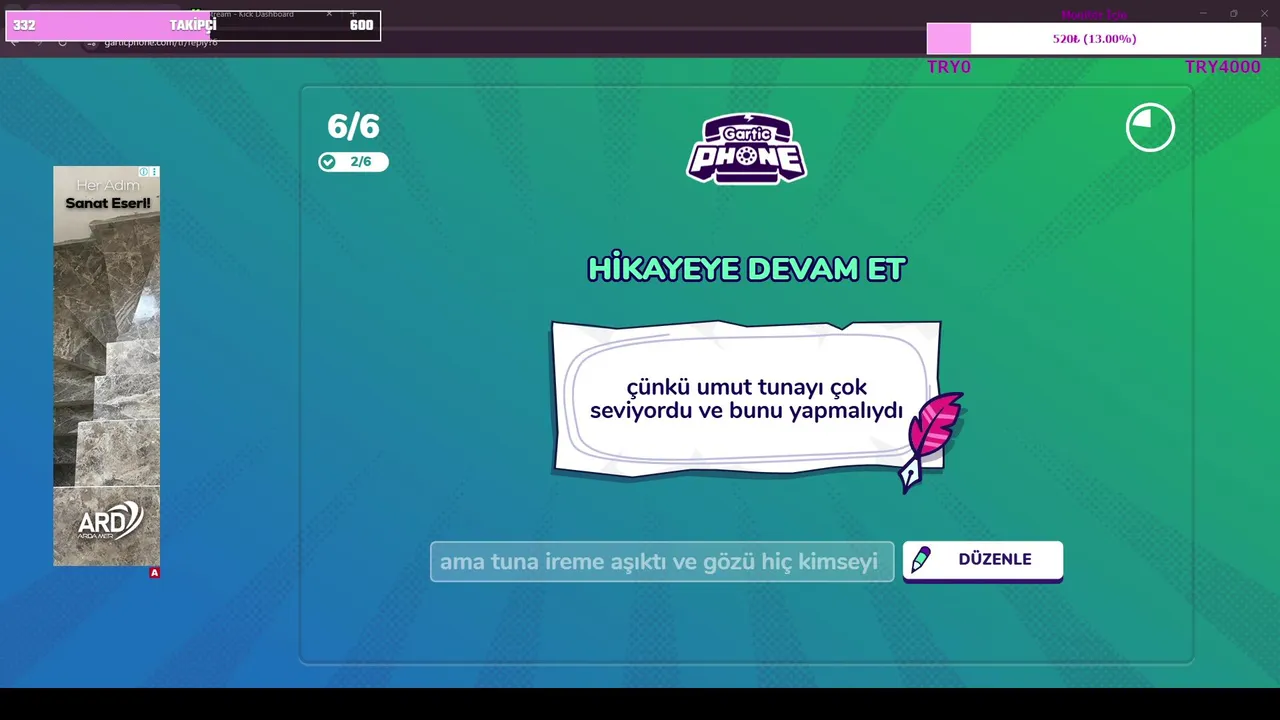The width and height of the screenshot is (1280, 720).
Task: Close the Kick Dashboard browser tab
Action: click(329, 14)
